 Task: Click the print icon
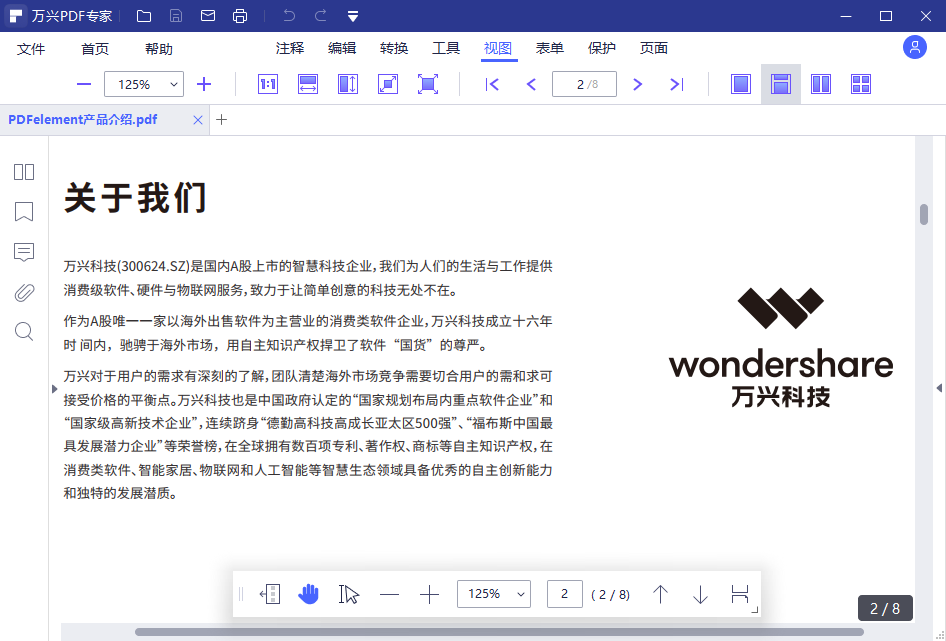point(239,16)
